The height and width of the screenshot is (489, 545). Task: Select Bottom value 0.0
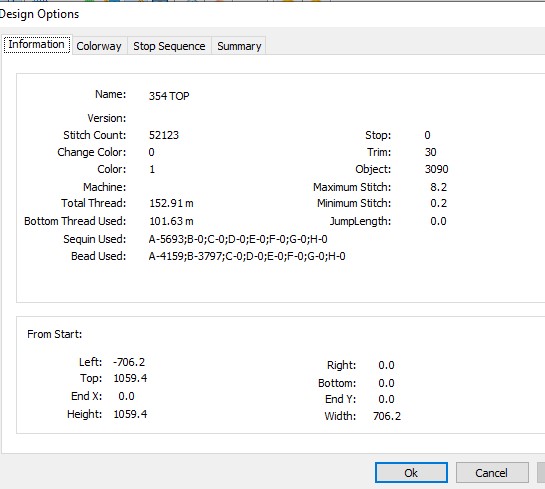pyautogui.click(x=386, y=383)
